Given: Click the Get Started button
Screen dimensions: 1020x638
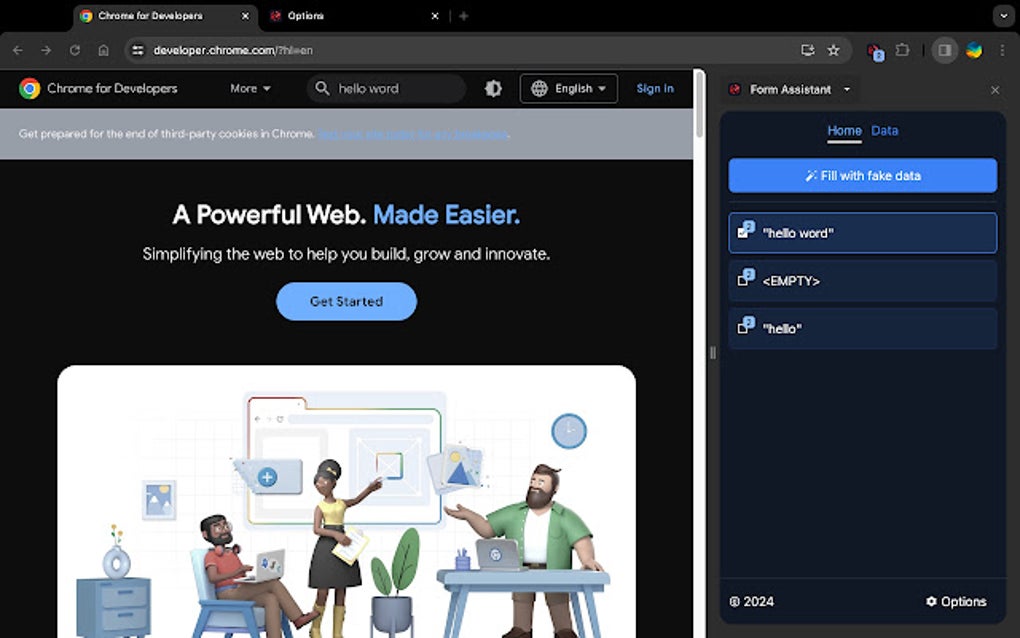Looking at the screenshot, I should [346, 301].
